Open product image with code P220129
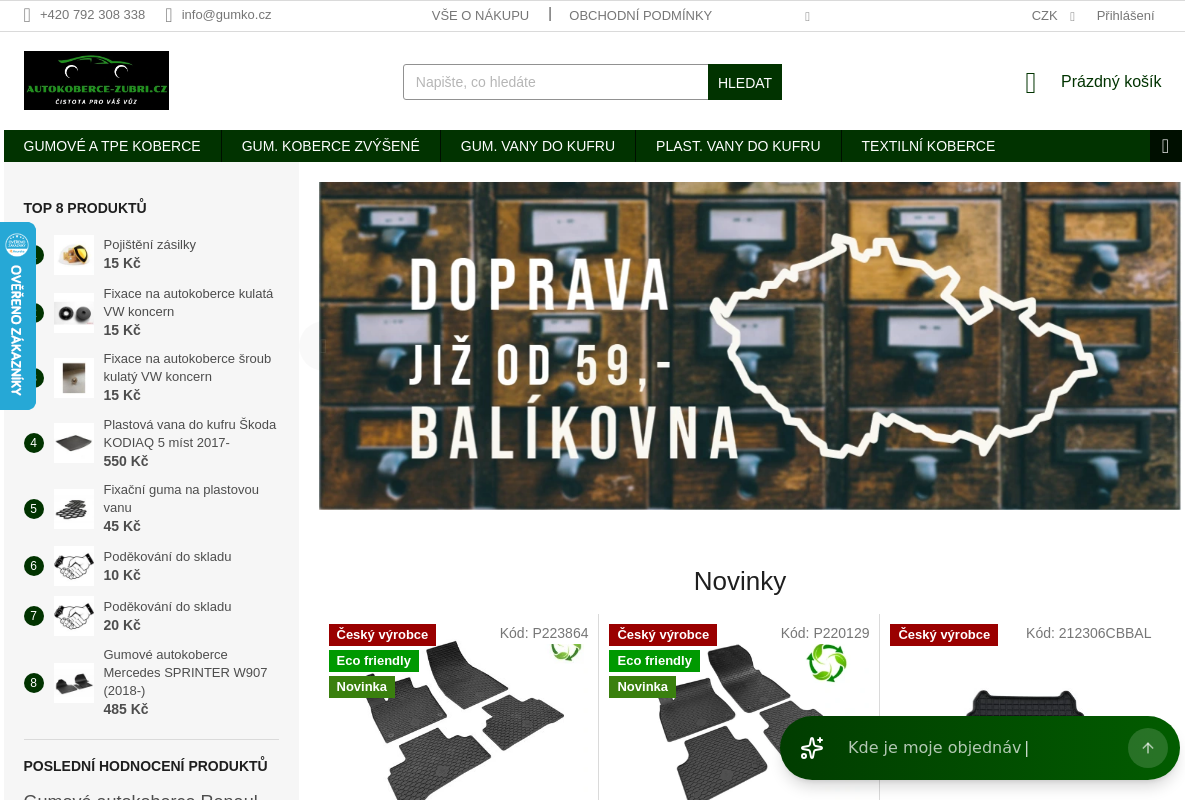The height and width of the screenshot is (800, 1200). click(x=744, y=720)
